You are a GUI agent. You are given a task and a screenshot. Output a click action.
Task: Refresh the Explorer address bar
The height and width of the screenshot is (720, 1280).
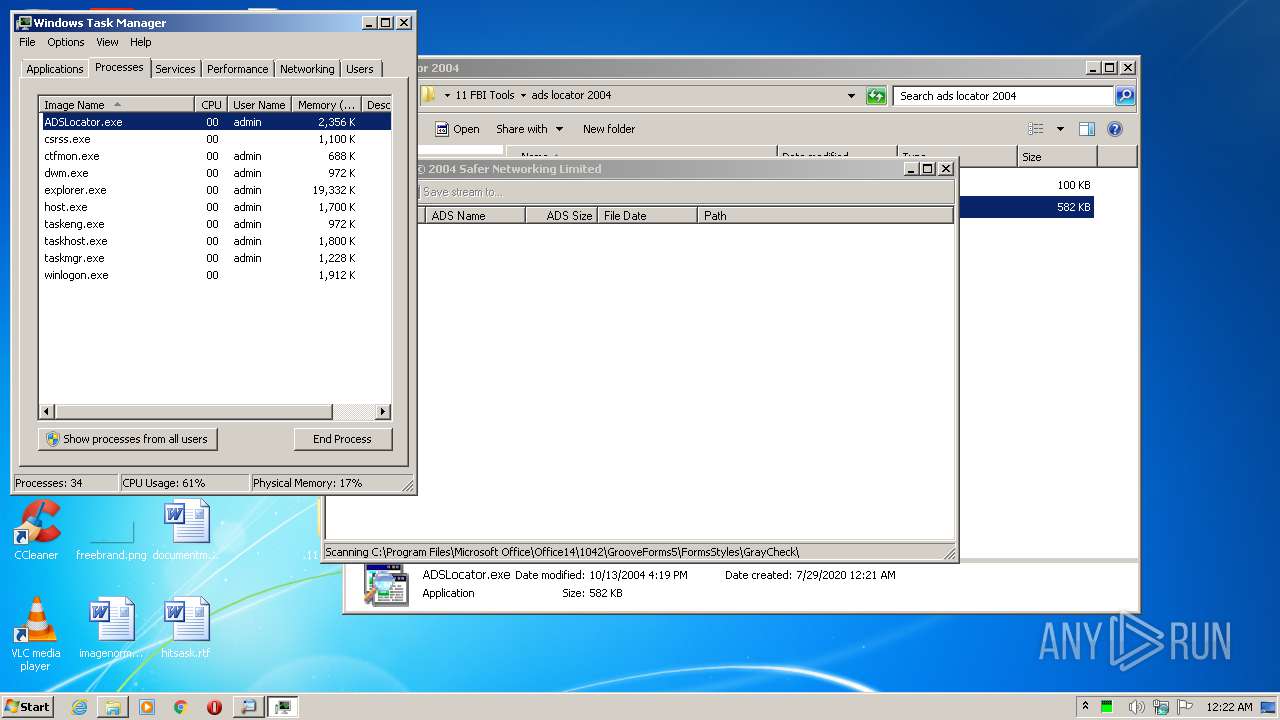click(876, 96)
